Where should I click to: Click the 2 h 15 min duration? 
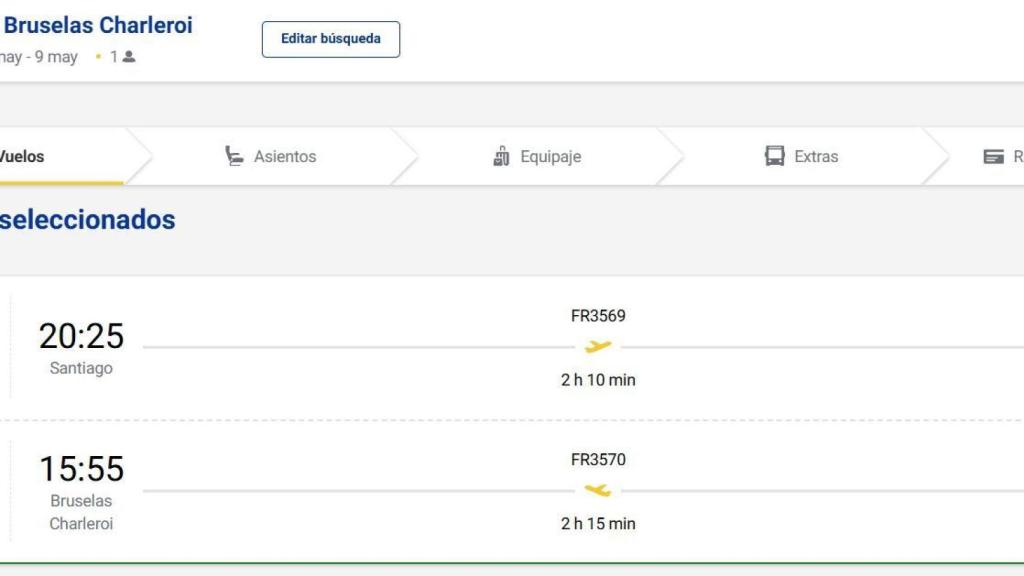pos(598,523)
